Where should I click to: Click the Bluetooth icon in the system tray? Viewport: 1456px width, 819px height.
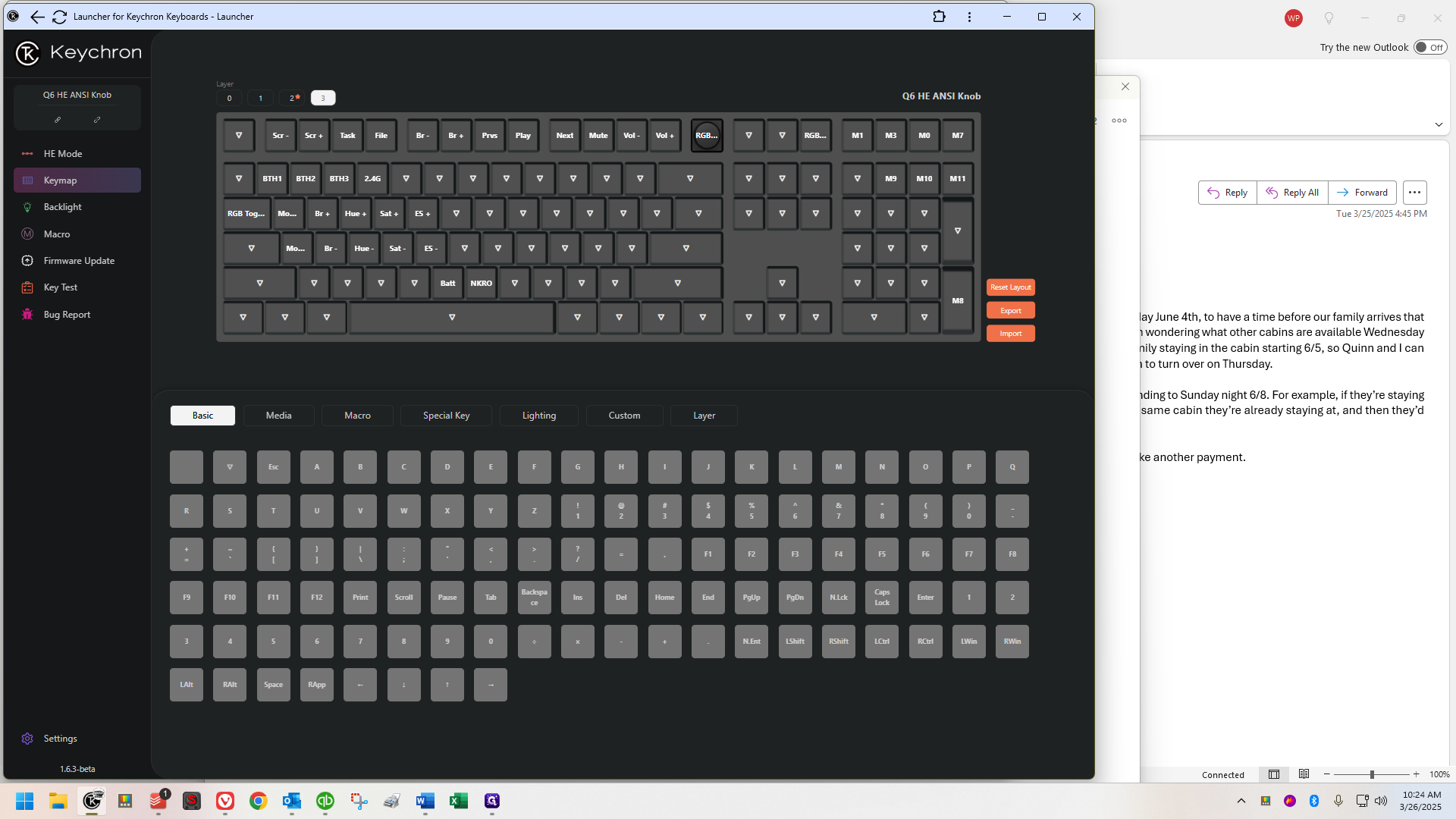pos(1314,801)
